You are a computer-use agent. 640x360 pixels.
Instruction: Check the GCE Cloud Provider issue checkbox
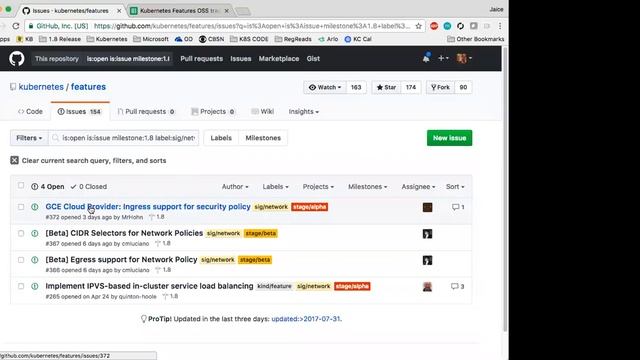pyautogui.click(x=21, y=207)
